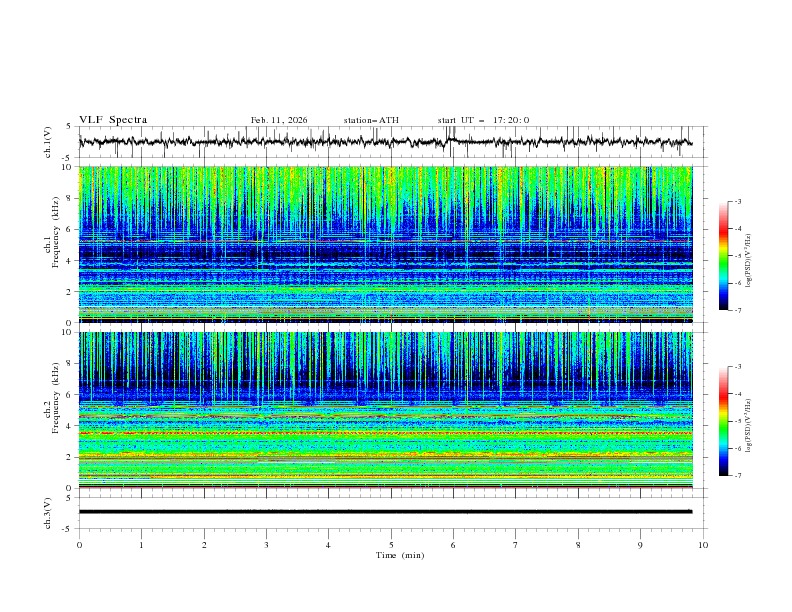
Task: Click time-axis tick label "10"
Action: 703,545
